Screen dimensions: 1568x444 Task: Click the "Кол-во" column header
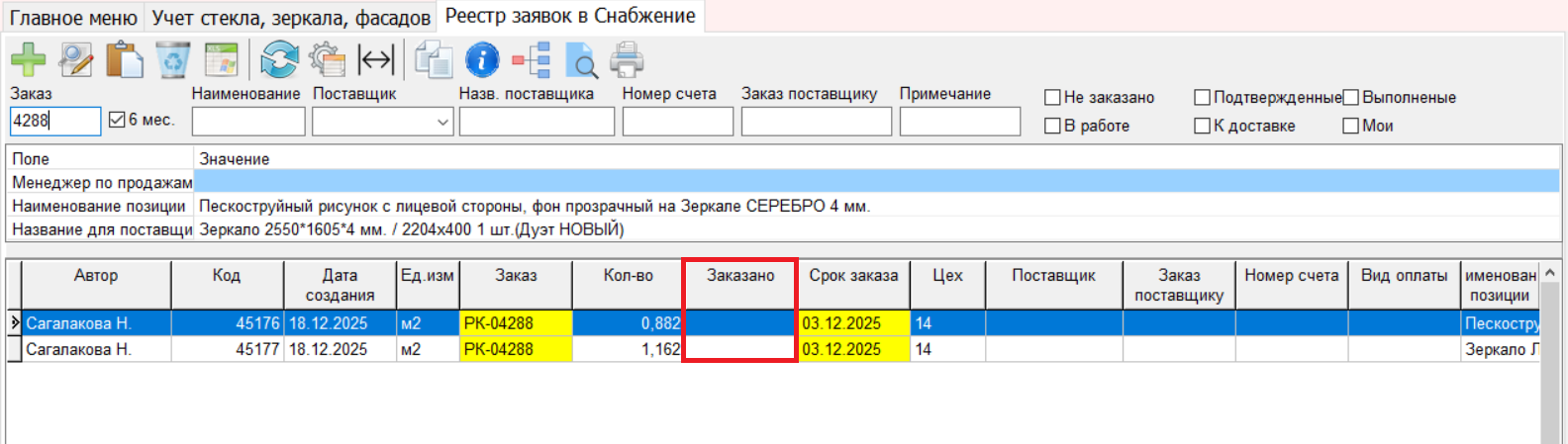click(628, 276)
